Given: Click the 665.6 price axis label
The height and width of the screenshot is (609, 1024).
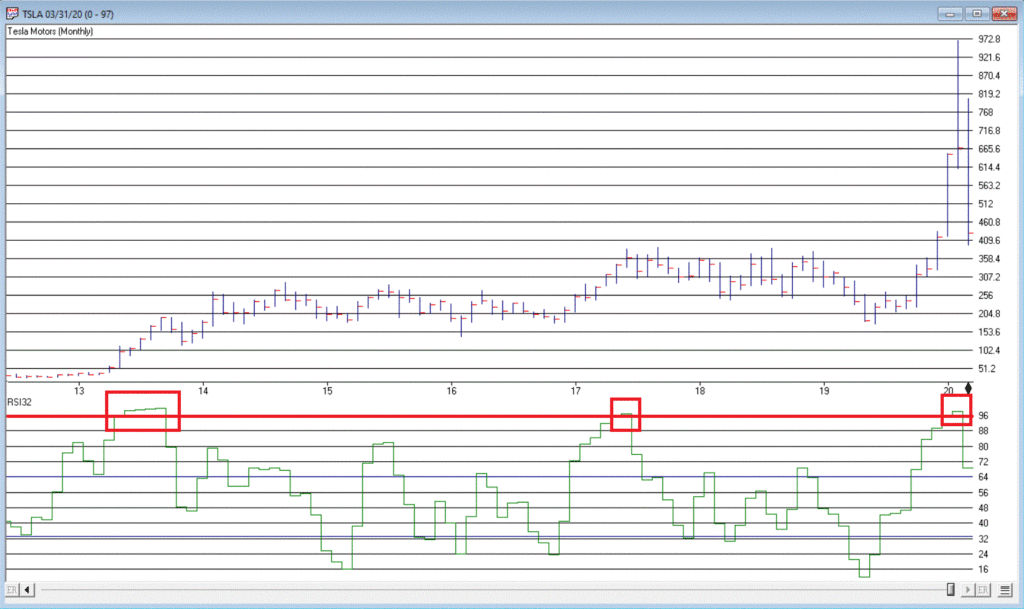Looking at the screenshot, I should (x=989, y=149).
